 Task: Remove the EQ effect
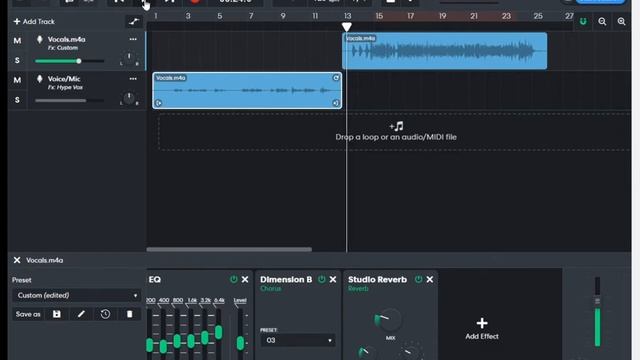[x=245, y=279]
